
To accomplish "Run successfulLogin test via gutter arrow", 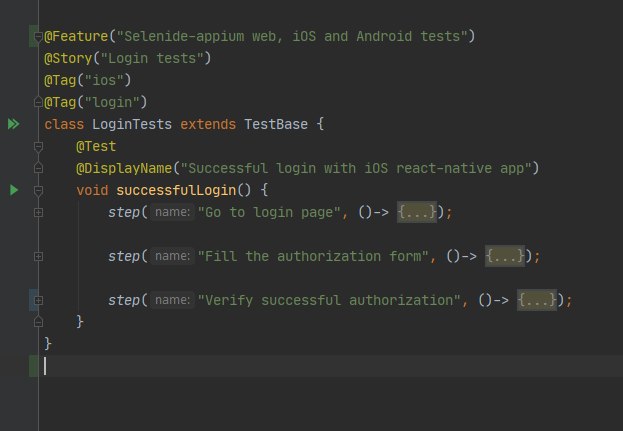I will tap(14, 190).
